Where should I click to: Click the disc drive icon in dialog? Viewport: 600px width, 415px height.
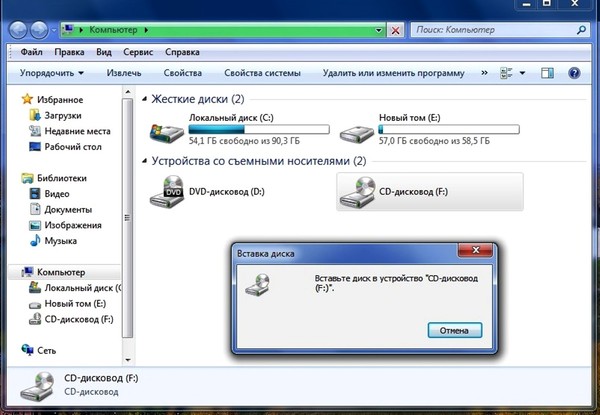pos(258,285)
